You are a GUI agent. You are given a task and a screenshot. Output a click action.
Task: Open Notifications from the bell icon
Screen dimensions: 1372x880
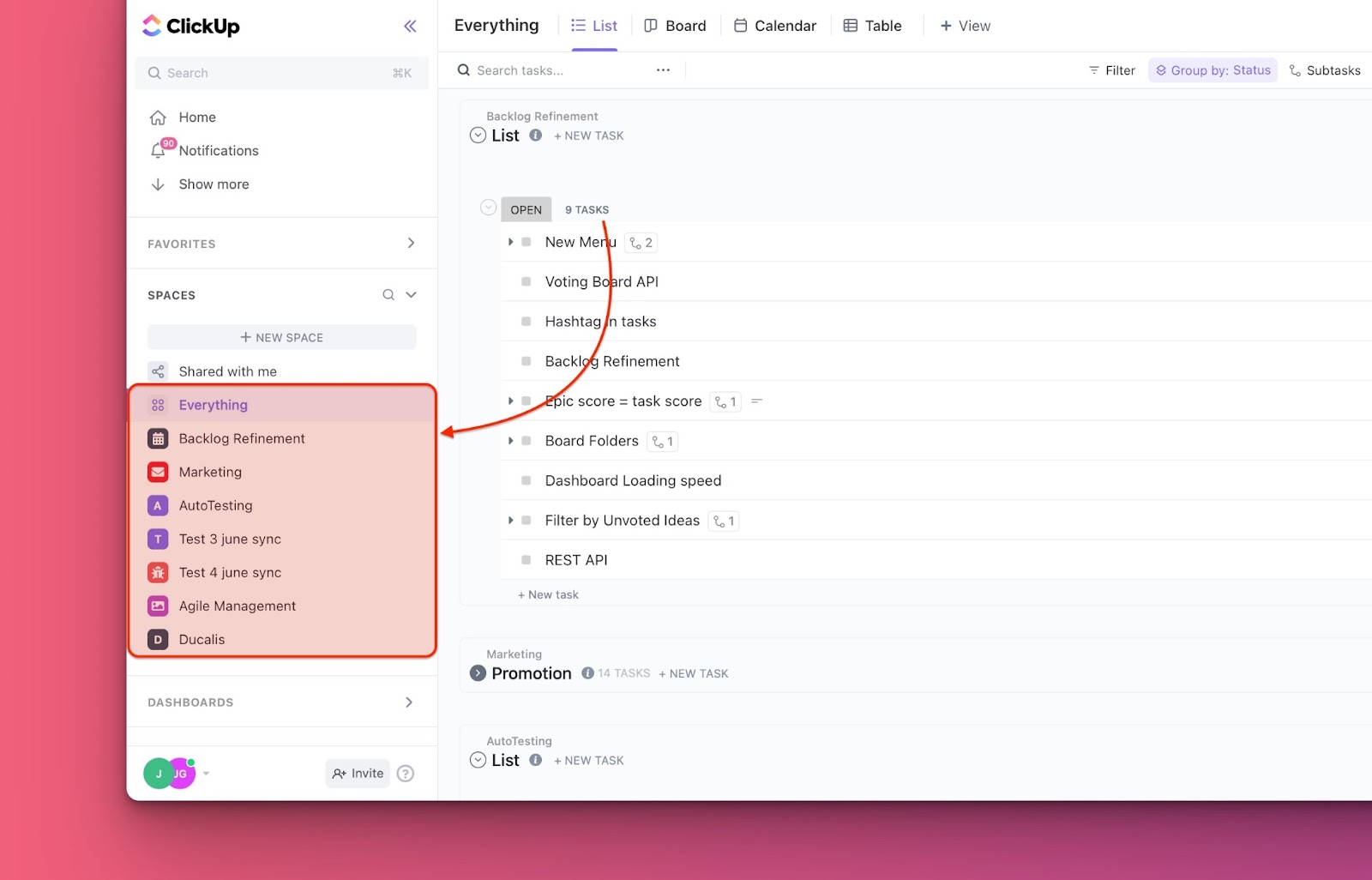tap(159, 150)
